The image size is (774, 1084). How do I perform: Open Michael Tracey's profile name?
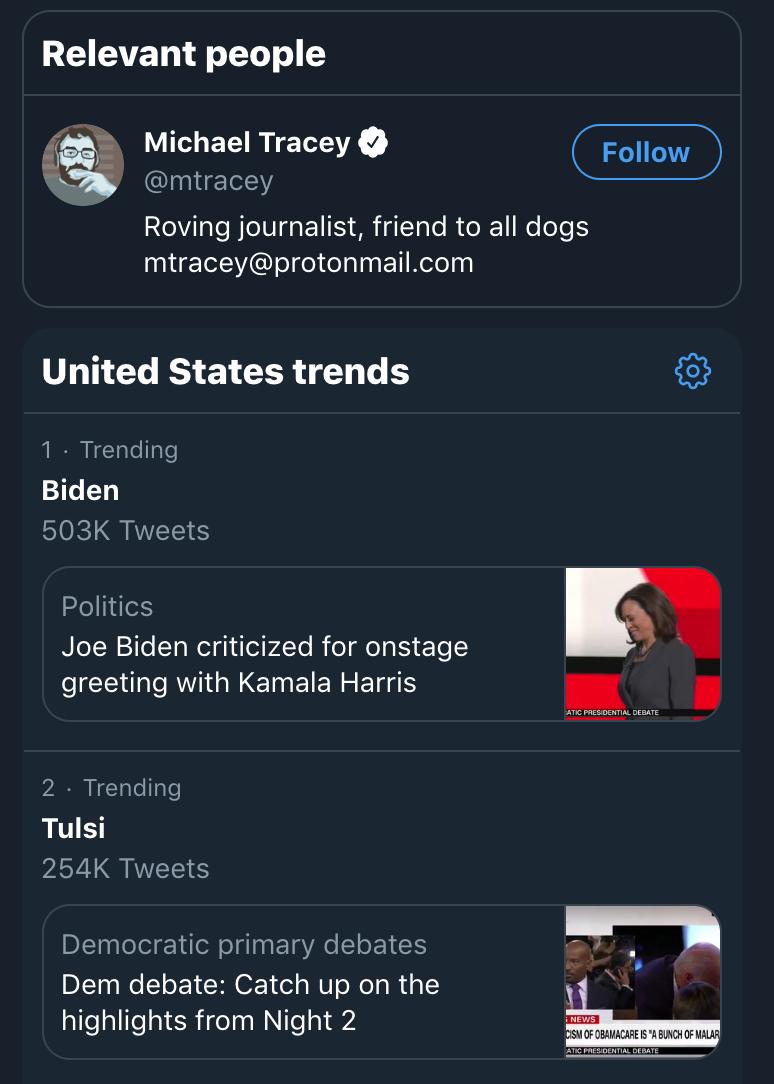[247, 142]
